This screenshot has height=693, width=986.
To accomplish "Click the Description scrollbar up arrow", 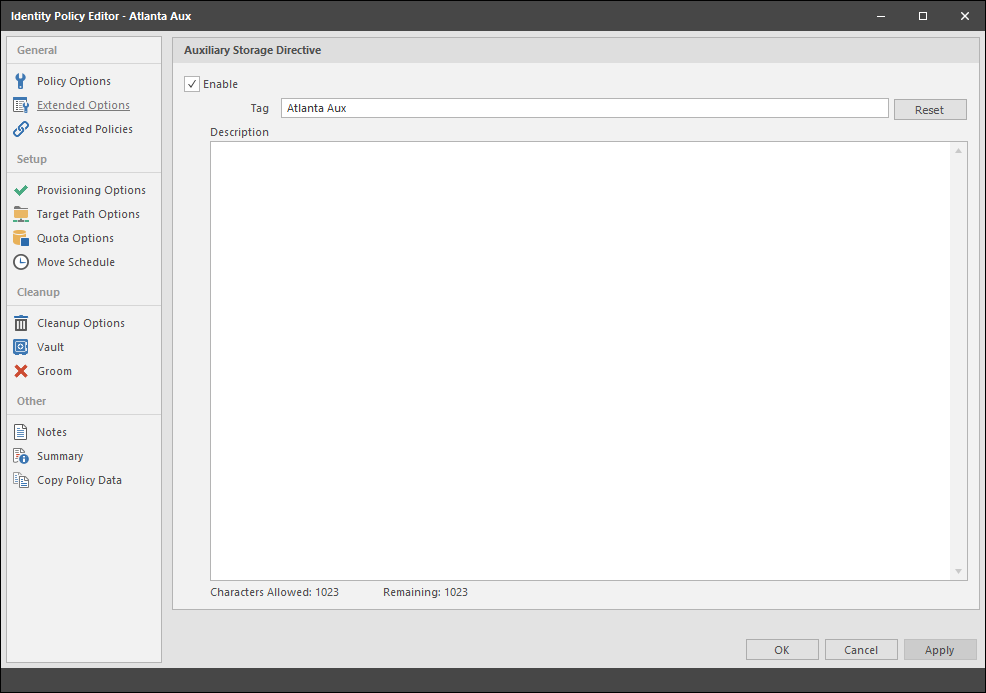I will tap(958, 150).
